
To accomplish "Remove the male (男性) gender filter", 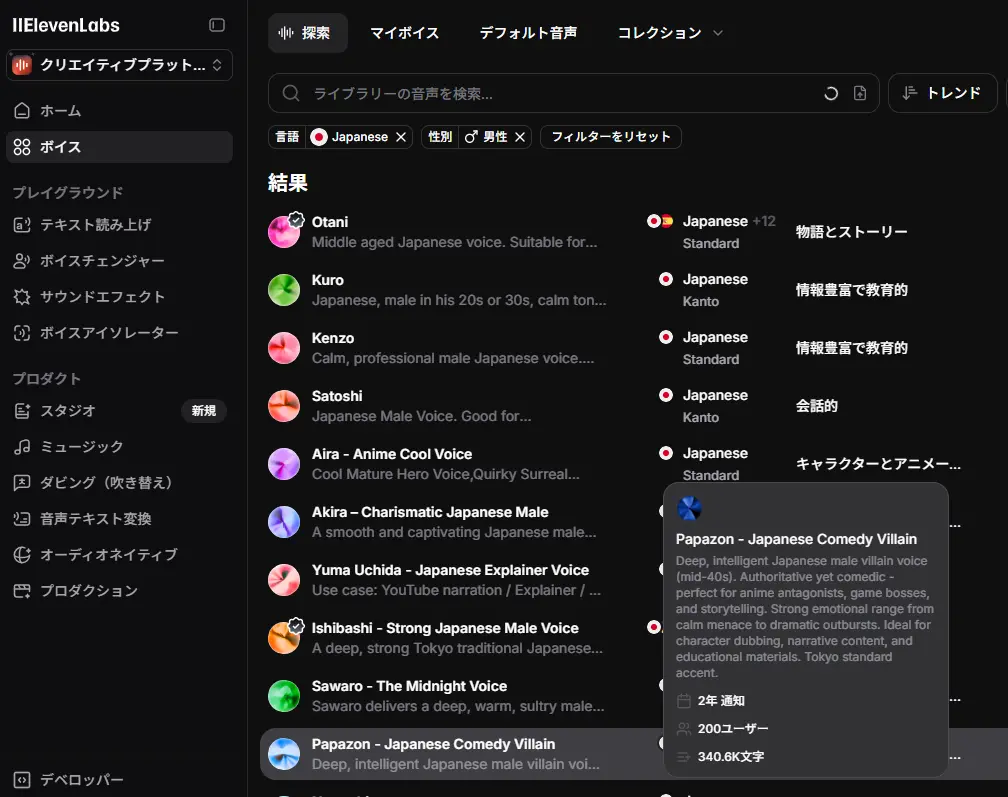I will coord(520,137).
